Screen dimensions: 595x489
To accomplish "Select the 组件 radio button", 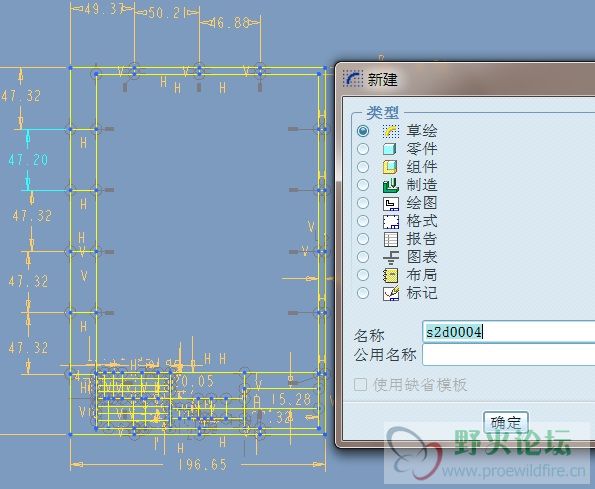I will click(x=363, y=167).
